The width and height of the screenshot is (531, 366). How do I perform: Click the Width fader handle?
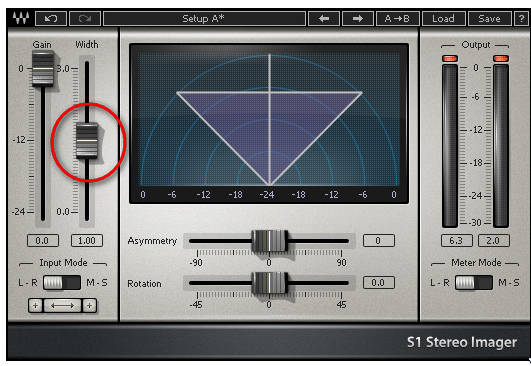tap(87, 140)
